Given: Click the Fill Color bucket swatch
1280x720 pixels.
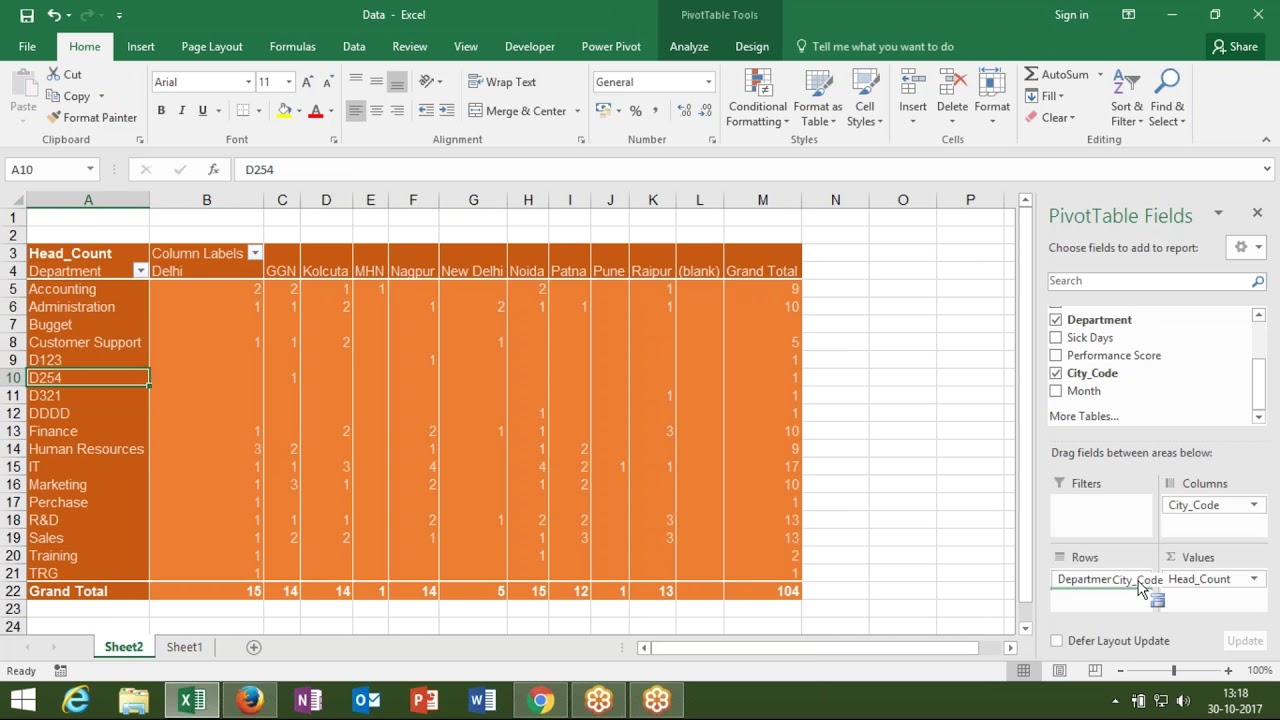Looking at the screenshot, I should click(x=284, y=111).
